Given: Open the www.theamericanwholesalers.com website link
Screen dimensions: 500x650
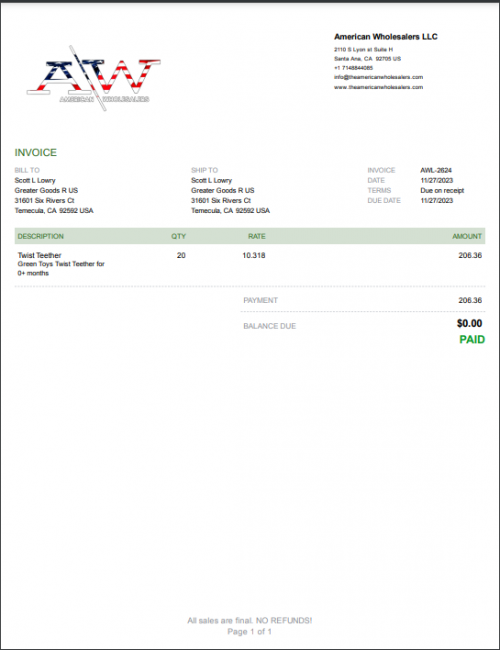Looking at the screenshot, I should 379,87.
